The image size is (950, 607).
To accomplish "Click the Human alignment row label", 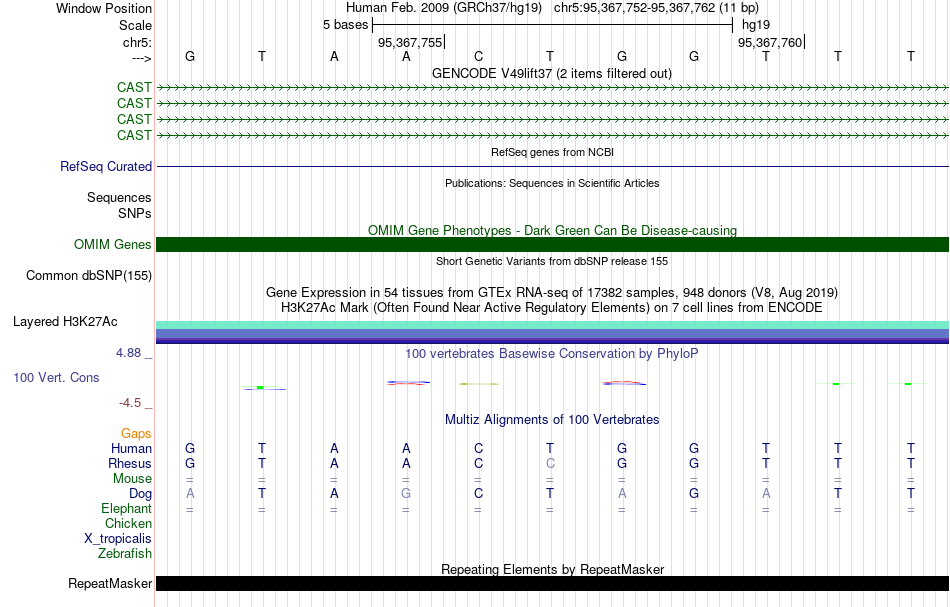I will coord(131,448).
